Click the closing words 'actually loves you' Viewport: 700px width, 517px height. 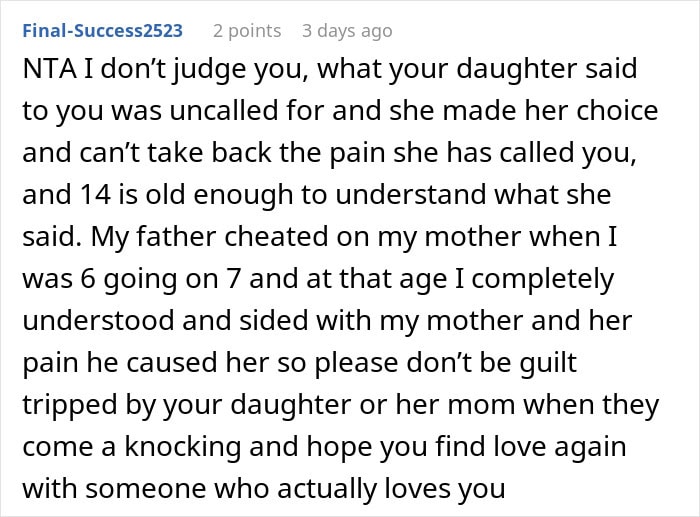tap(391, 489)
